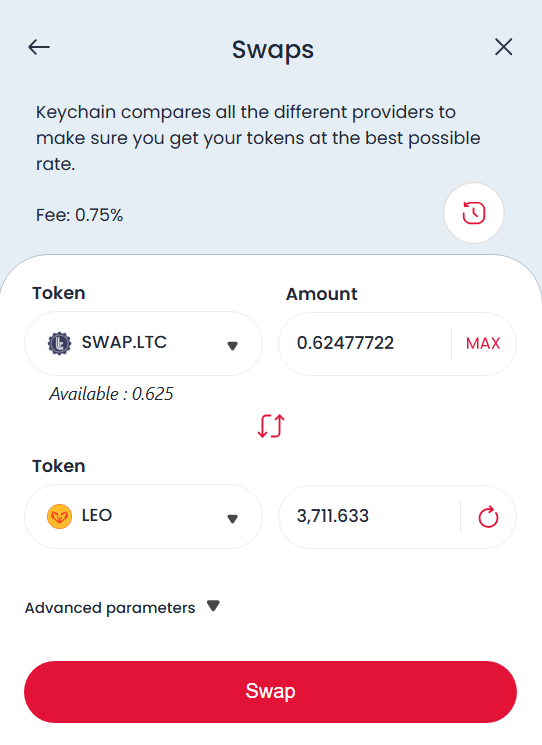
Task: Click MAX to use the full balance
Action: (x=483, y=344)
